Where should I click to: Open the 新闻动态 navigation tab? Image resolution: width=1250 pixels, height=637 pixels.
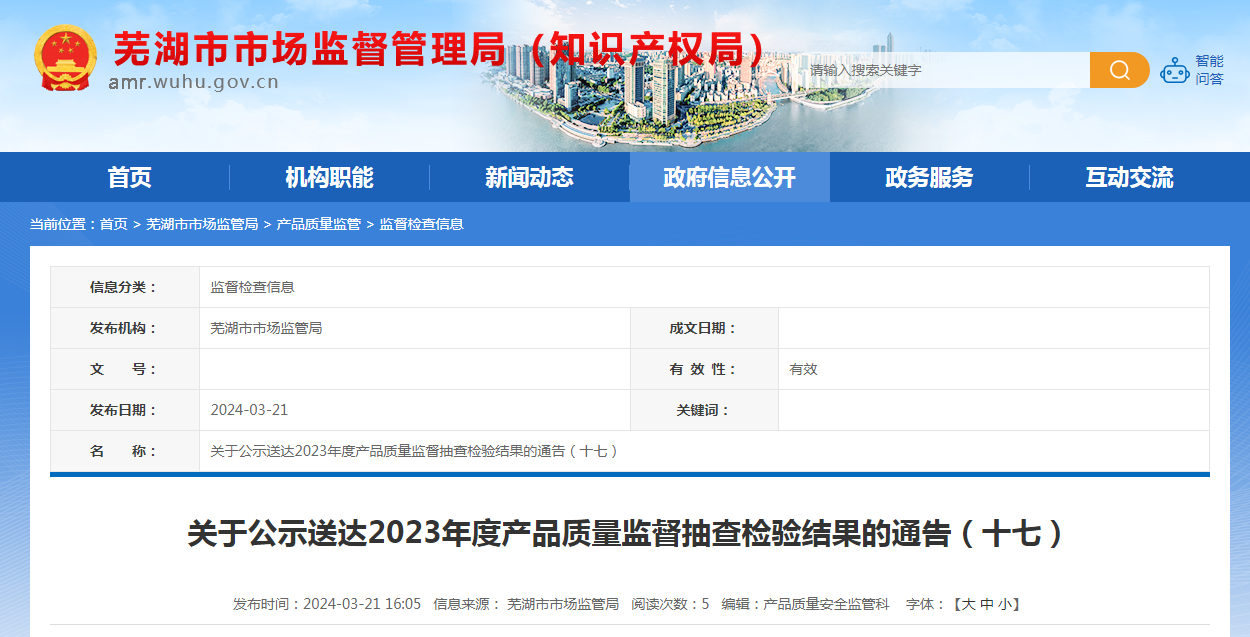(530, 177)
